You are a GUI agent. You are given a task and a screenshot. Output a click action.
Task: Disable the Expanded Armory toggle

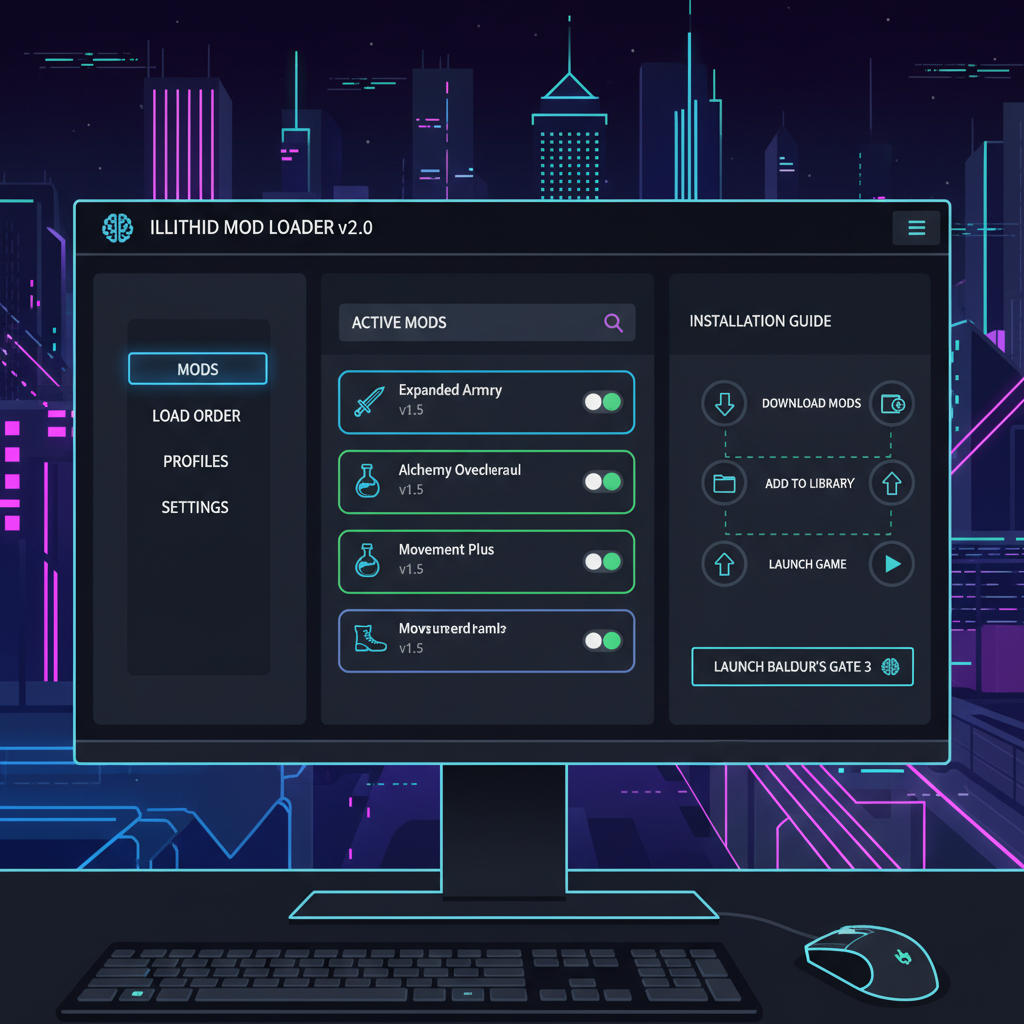click(x=603, y=401)
